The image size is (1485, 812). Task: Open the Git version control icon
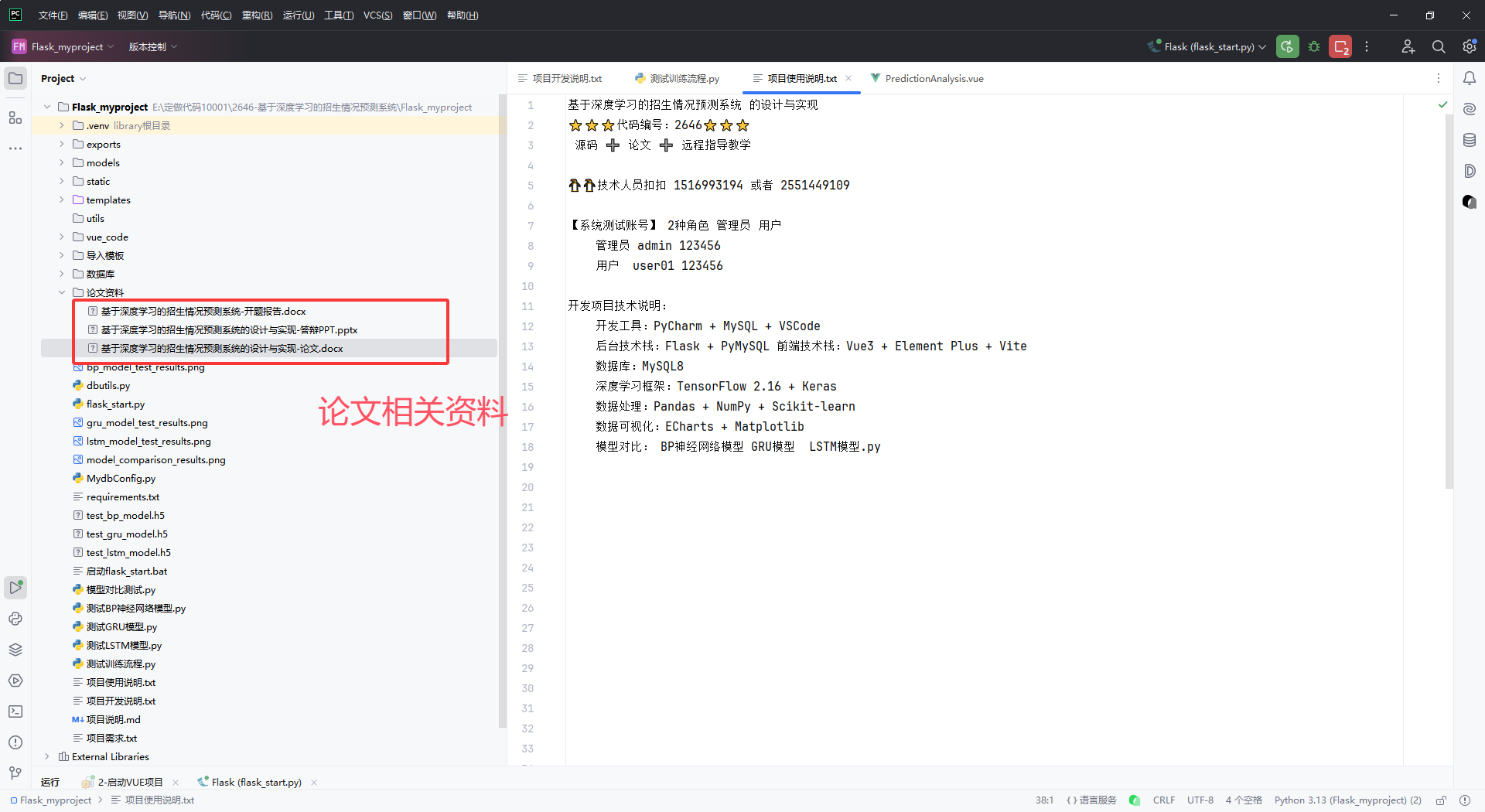[15, 773]
